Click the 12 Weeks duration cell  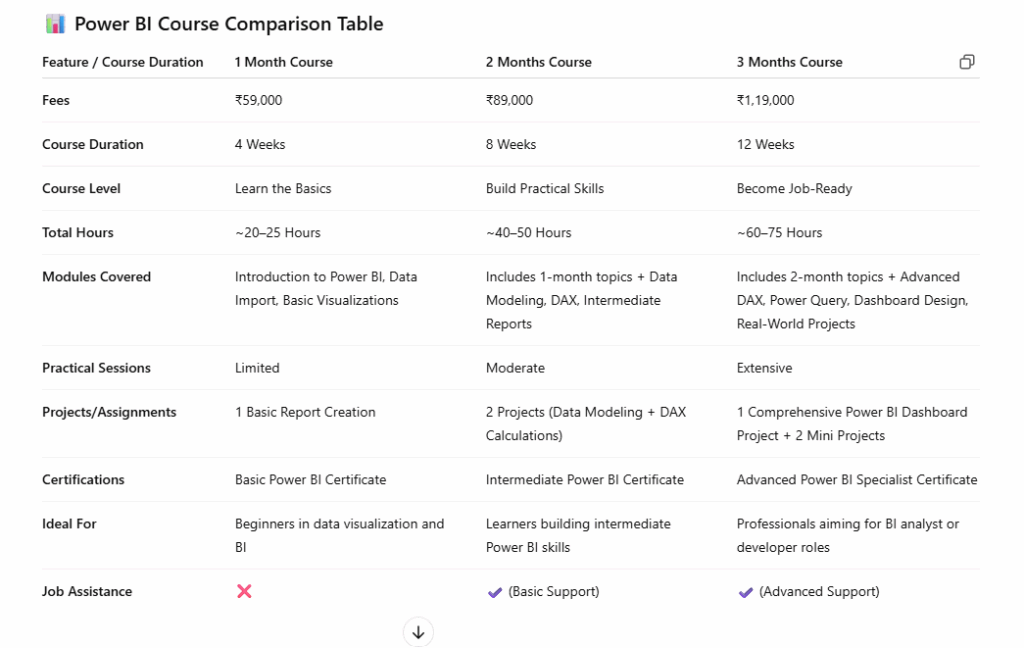tap(766, 144)
